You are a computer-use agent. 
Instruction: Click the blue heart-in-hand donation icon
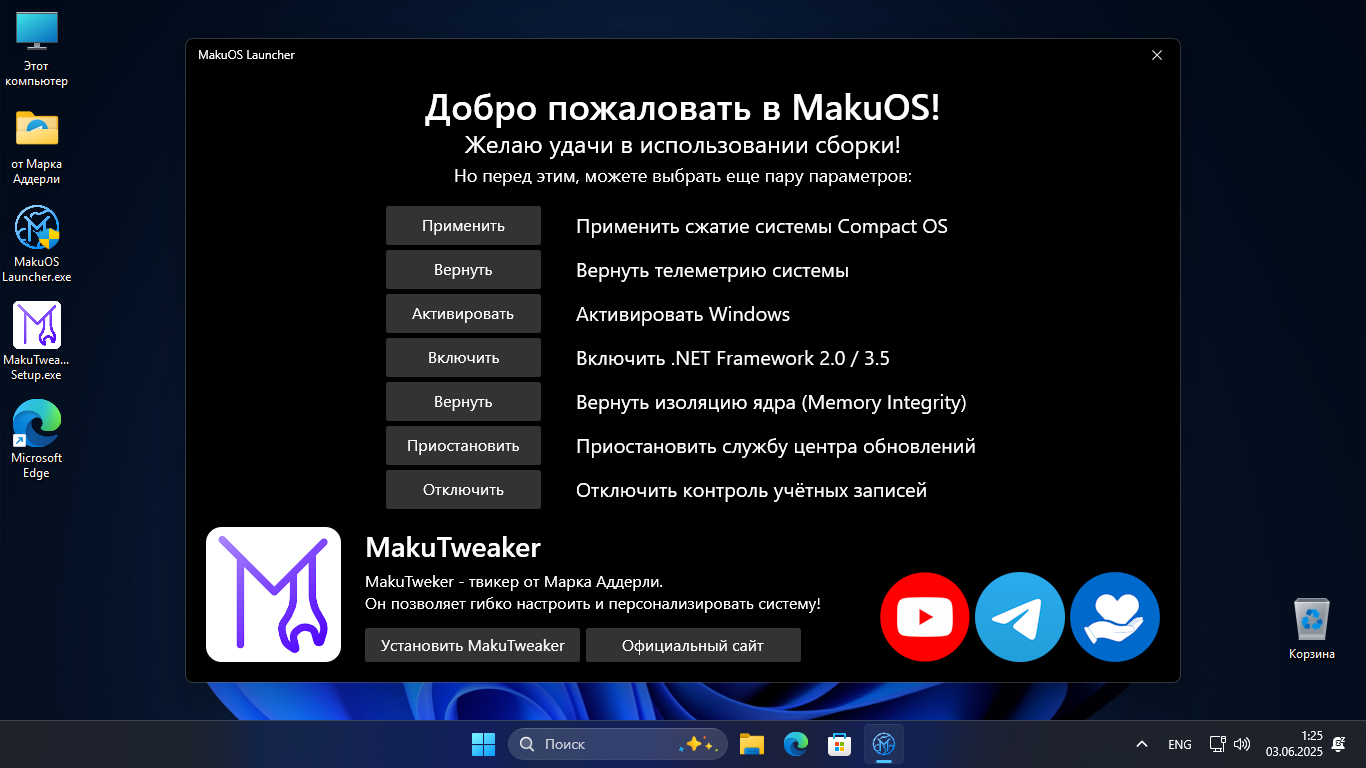click(1115, 617)
